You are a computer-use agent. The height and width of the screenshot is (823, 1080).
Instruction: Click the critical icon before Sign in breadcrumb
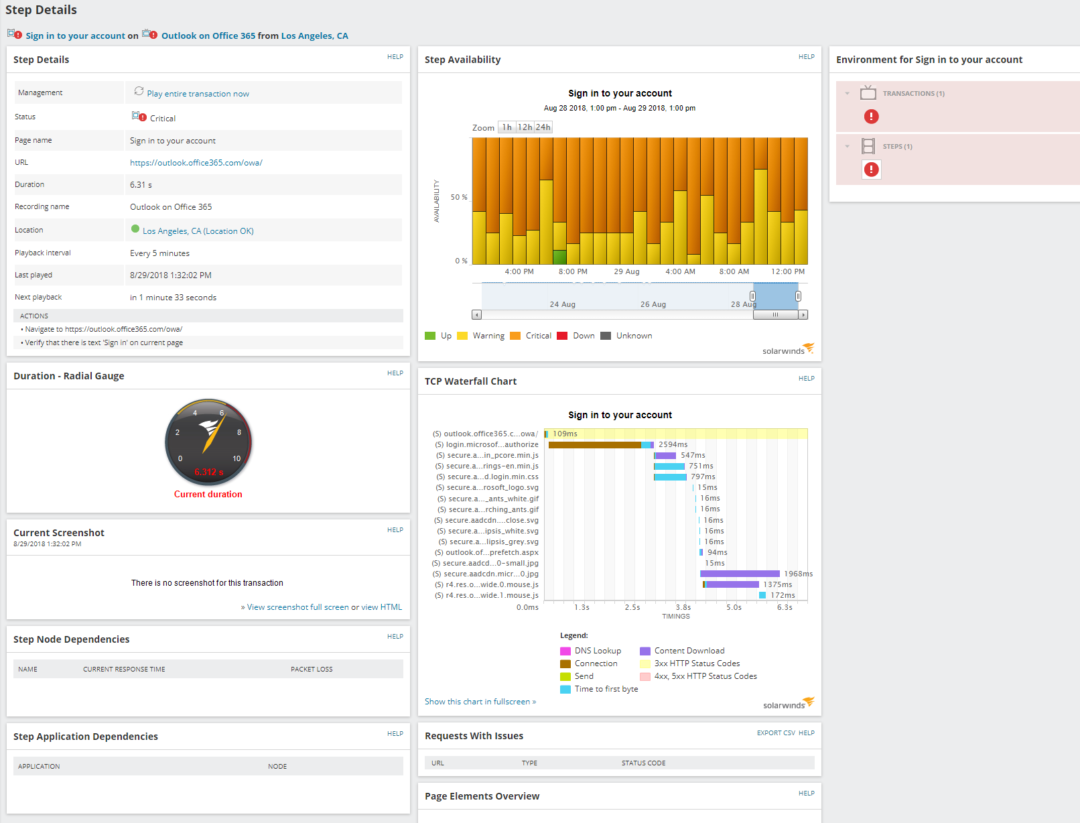(x=14, y=34)
